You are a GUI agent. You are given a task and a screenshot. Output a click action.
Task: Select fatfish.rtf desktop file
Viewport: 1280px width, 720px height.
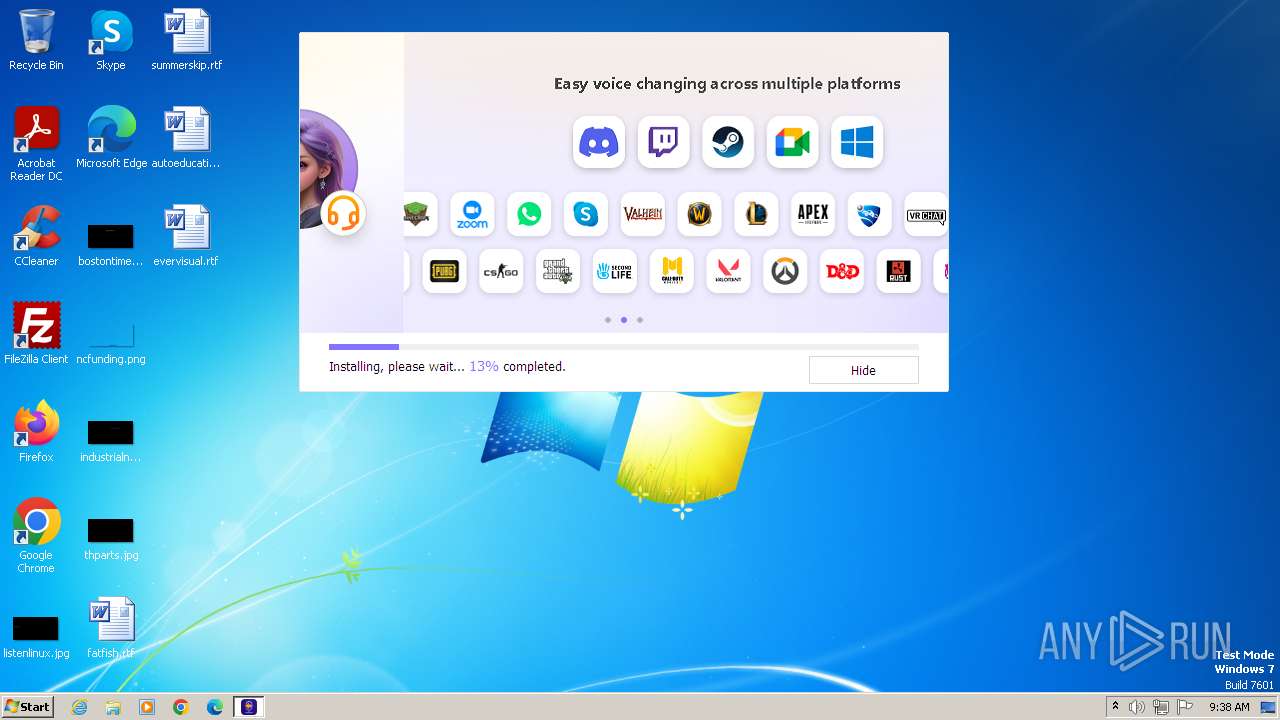tap(111, 628)
